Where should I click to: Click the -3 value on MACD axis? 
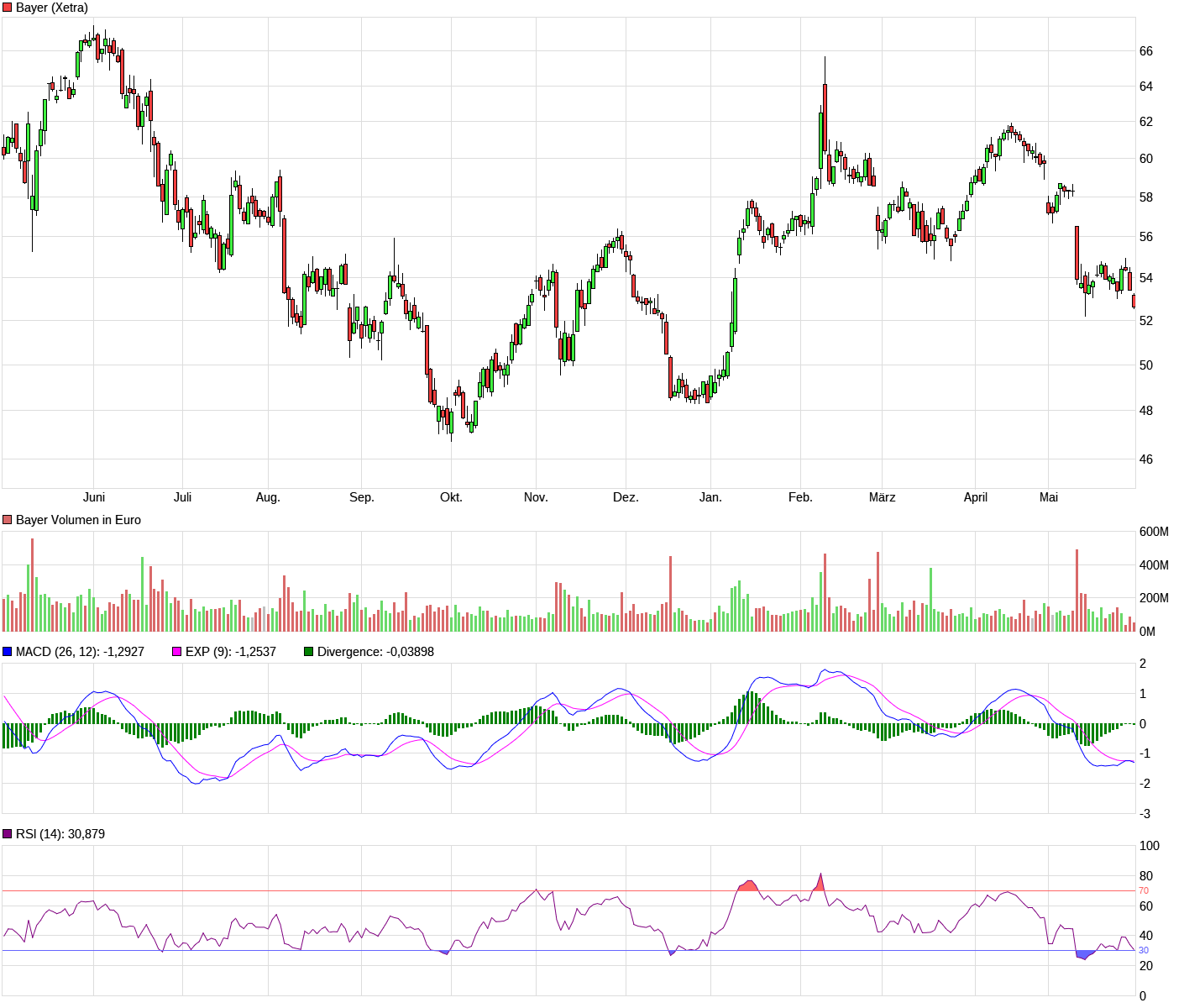(x=1143, y=814)
